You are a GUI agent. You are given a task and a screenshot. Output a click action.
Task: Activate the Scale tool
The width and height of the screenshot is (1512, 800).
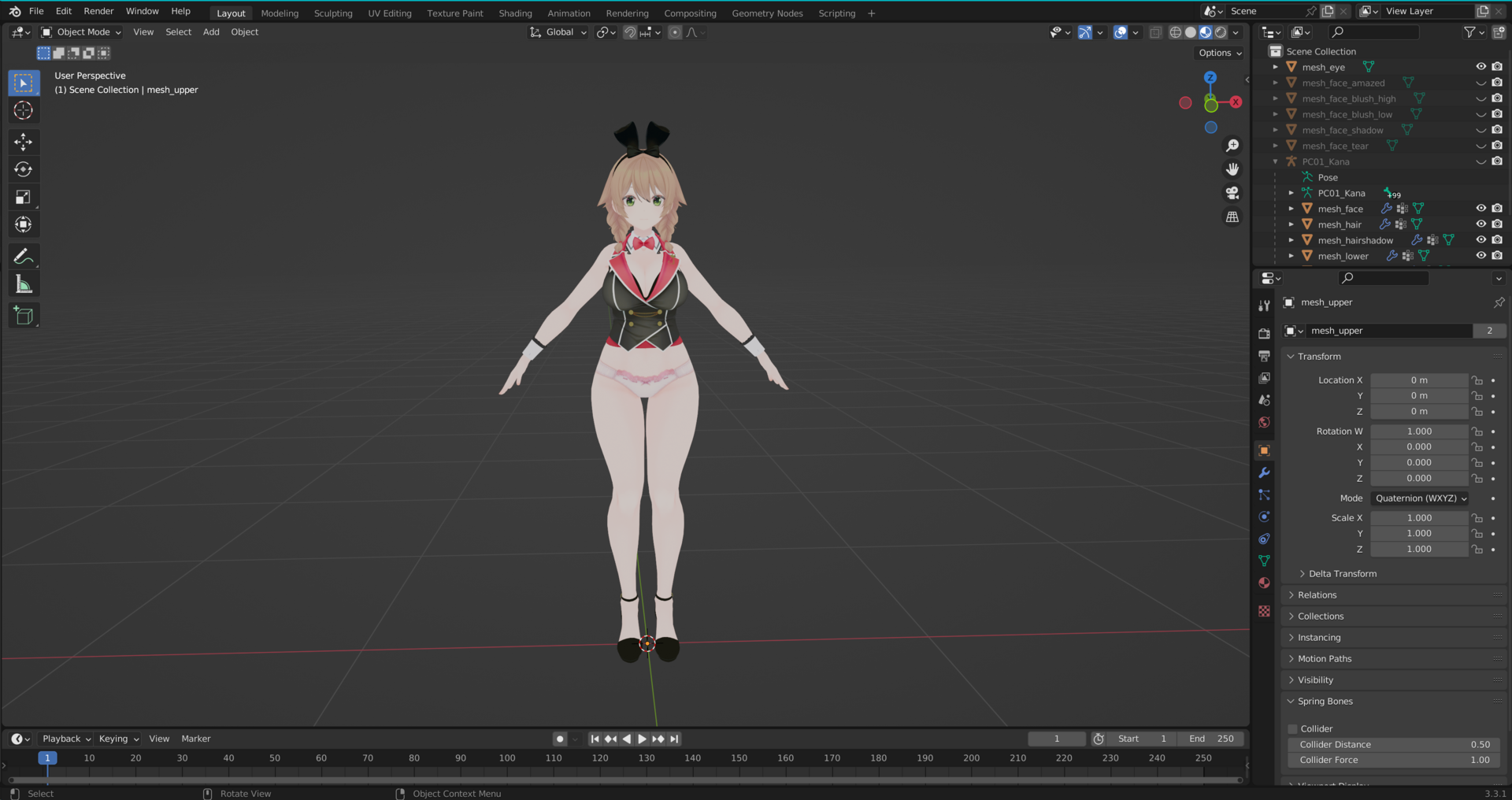pos(24,197)
